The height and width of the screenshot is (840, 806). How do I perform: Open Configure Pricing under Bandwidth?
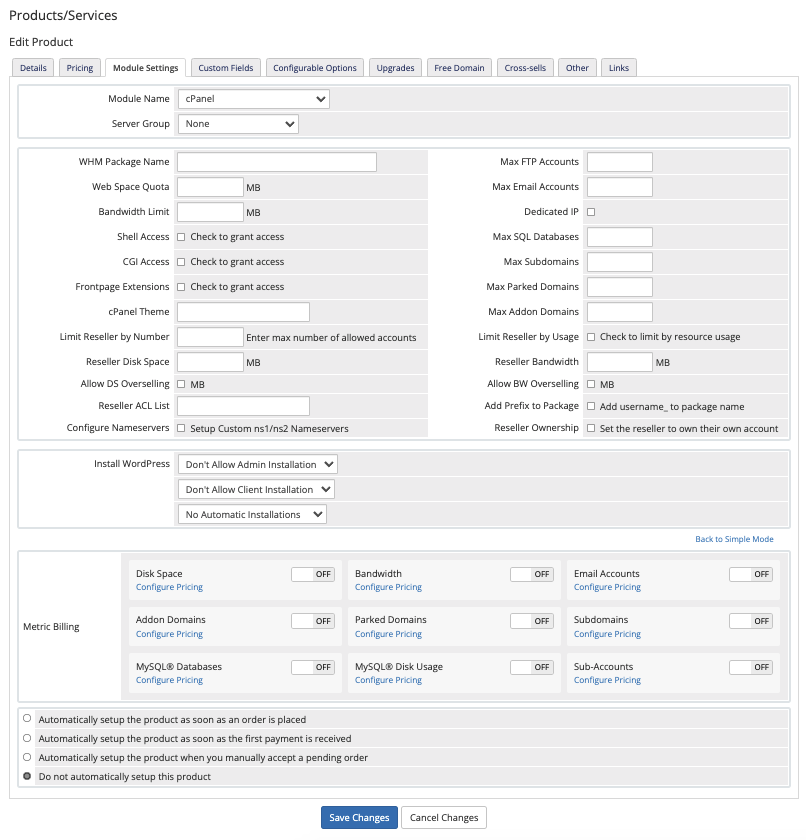(388, 587)
